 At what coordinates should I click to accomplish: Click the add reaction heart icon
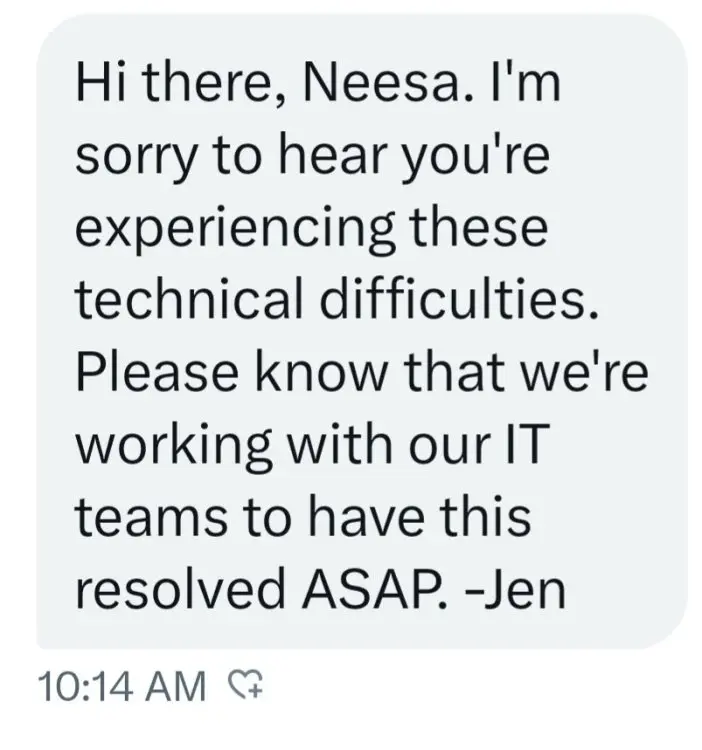[246, 685]
